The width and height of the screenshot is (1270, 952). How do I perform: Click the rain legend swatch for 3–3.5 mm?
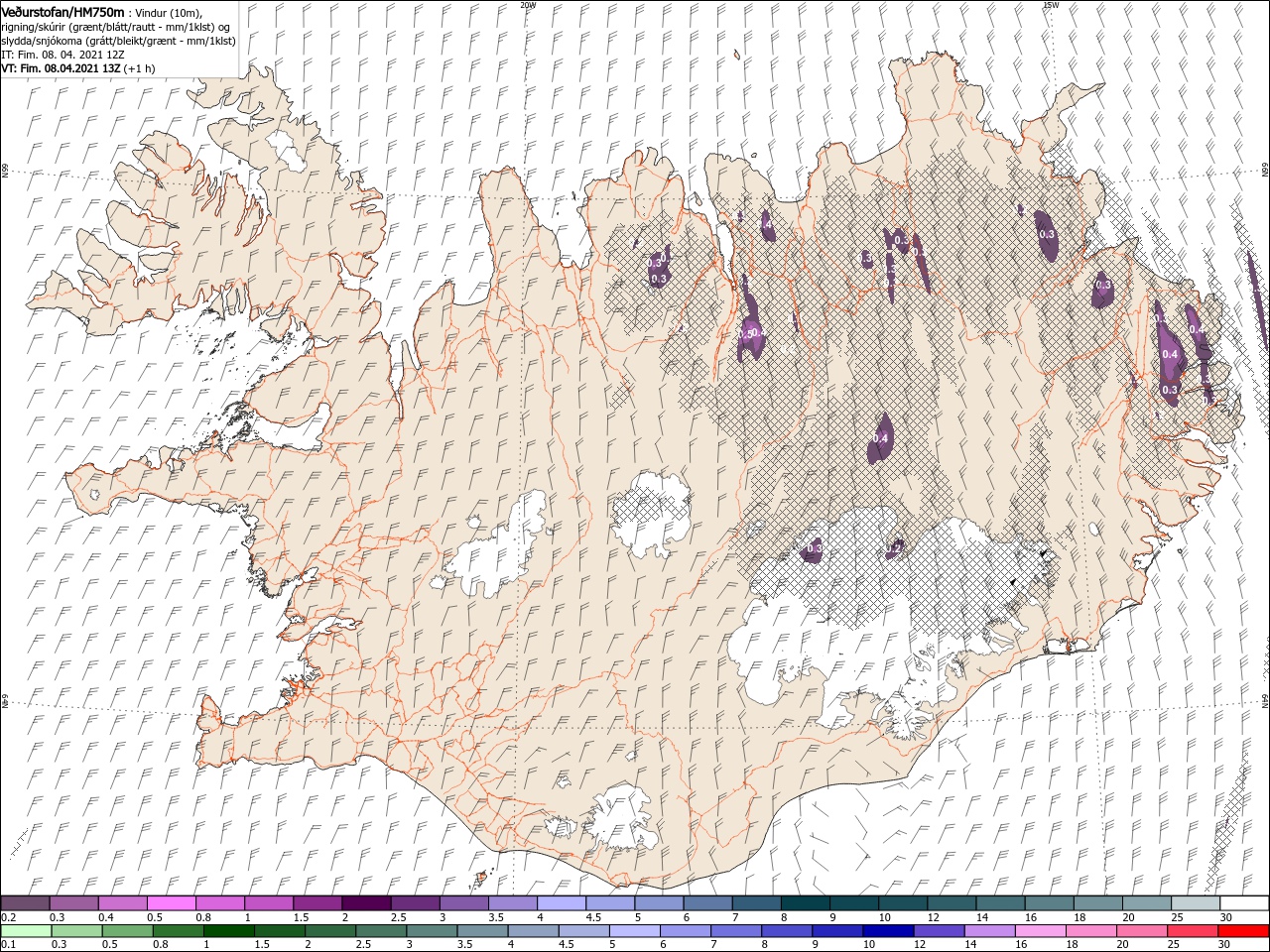pyautogui.click(x=431, y=931)
